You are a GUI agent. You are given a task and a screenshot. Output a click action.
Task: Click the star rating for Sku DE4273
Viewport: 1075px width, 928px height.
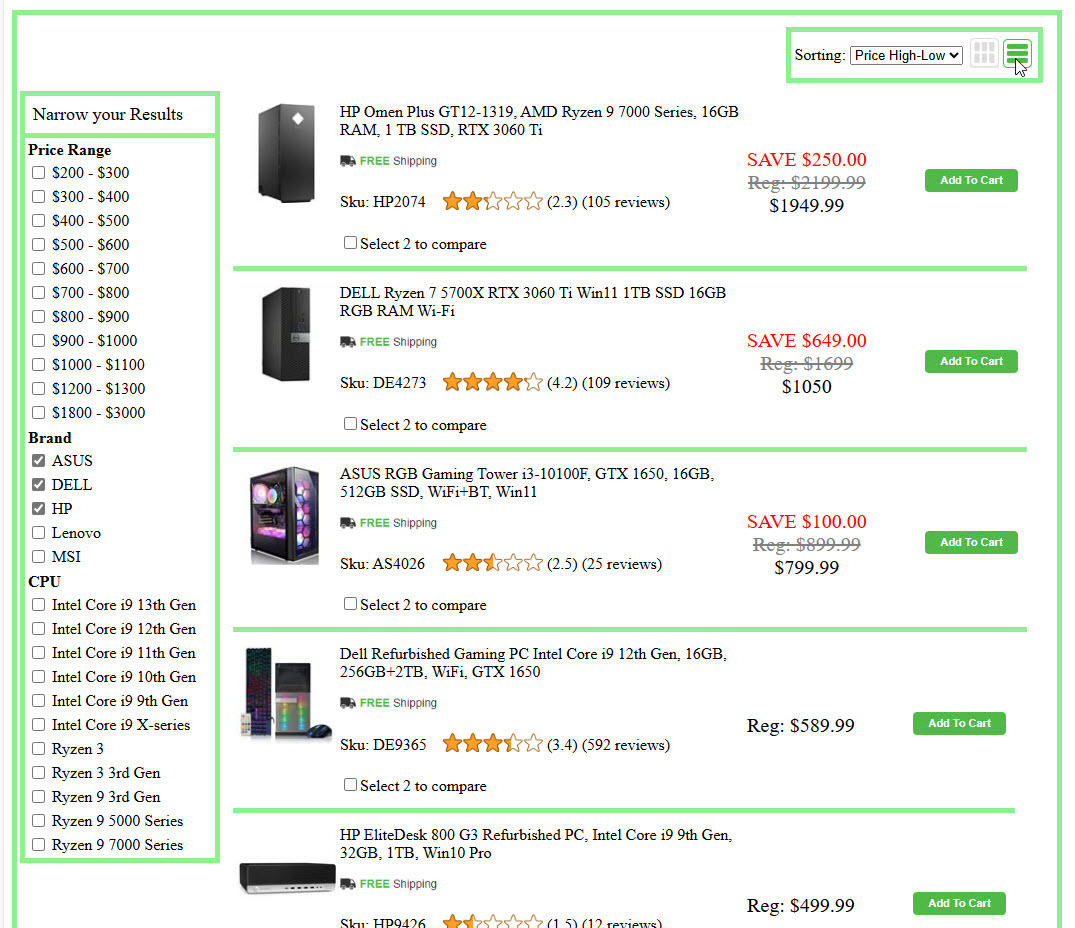tap(492, 383)
